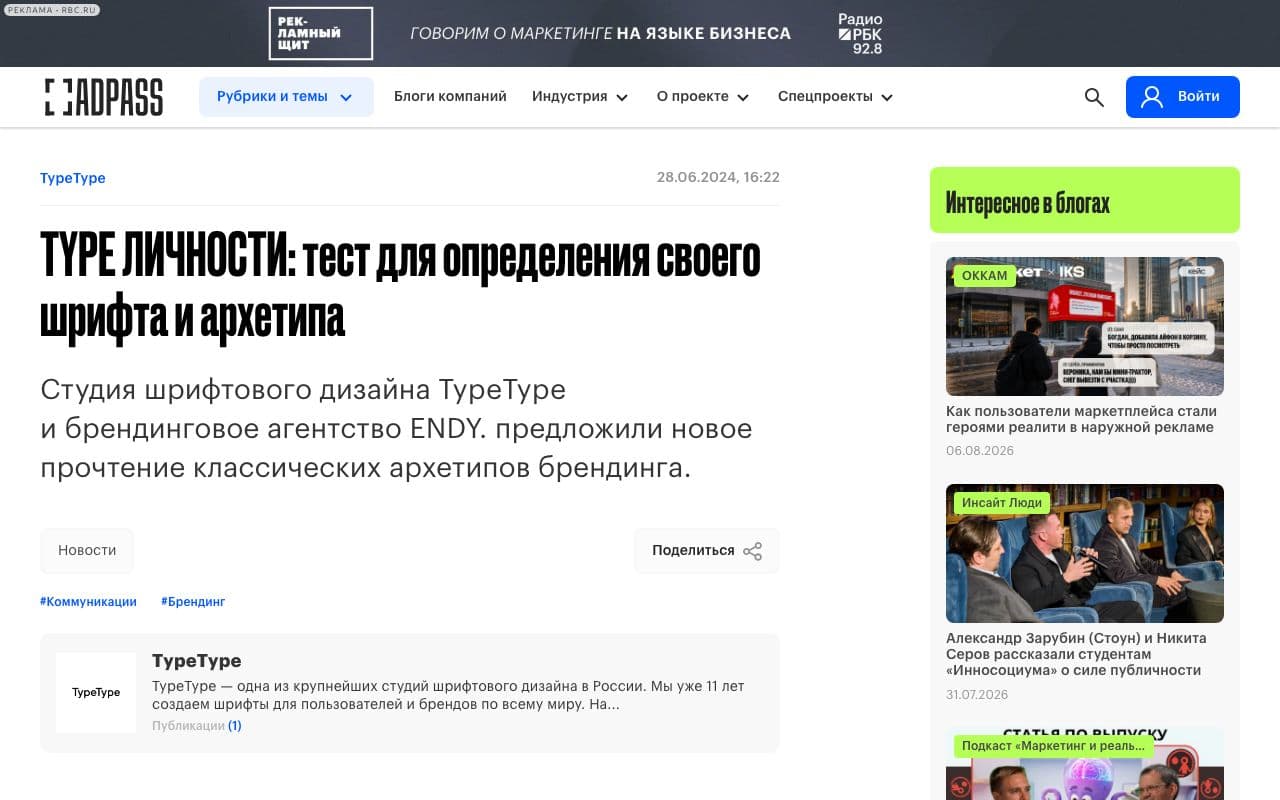Click the РЕКЛАМА • RBC.RU ad label

coord(50,10)
